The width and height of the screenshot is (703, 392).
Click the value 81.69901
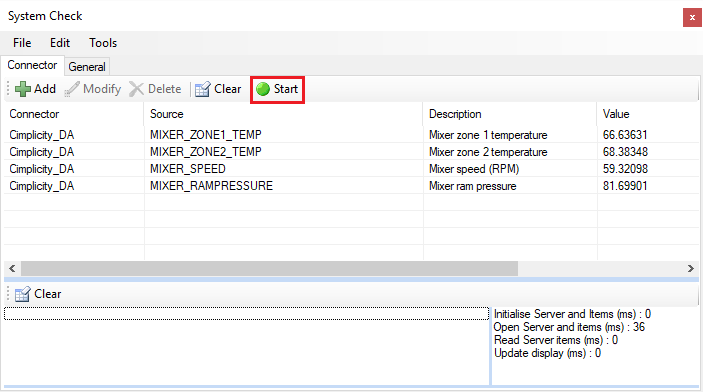(625, 186)
